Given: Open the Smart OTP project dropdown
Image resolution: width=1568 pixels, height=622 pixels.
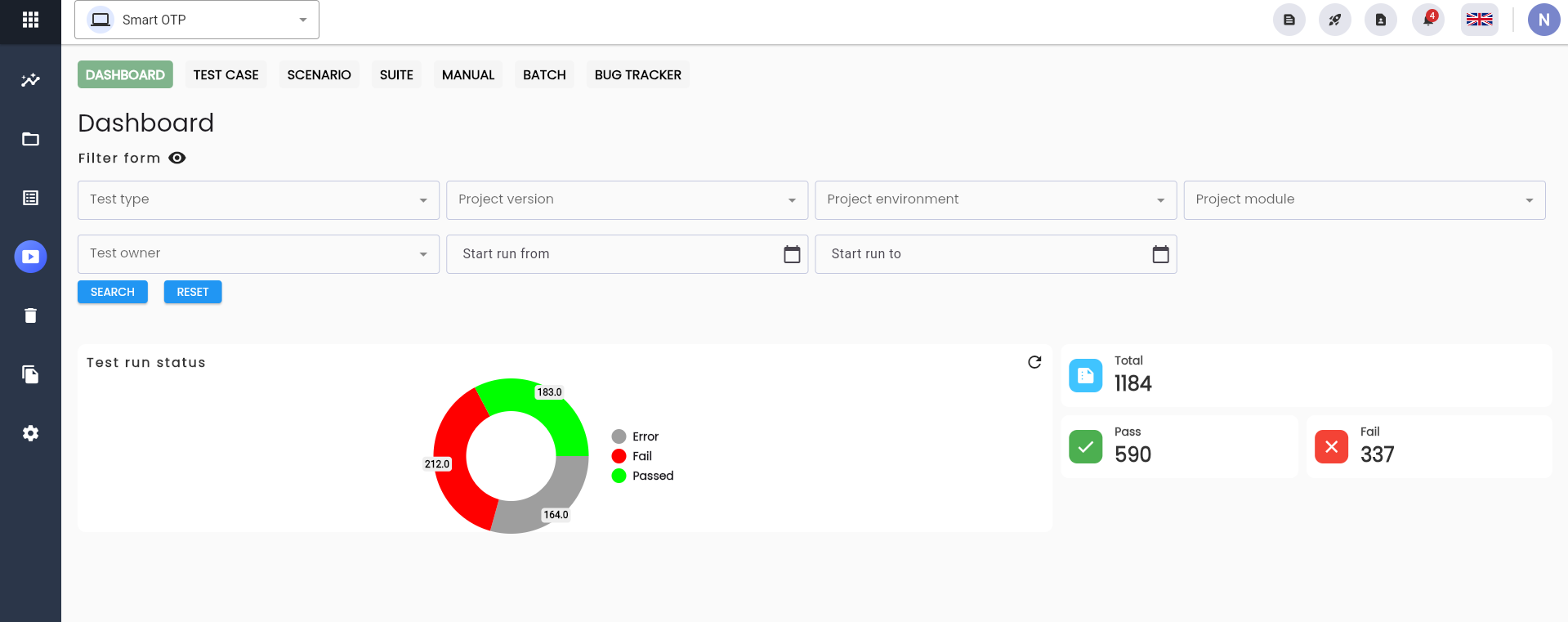Looking at the screenshot, I should (197, 20).
